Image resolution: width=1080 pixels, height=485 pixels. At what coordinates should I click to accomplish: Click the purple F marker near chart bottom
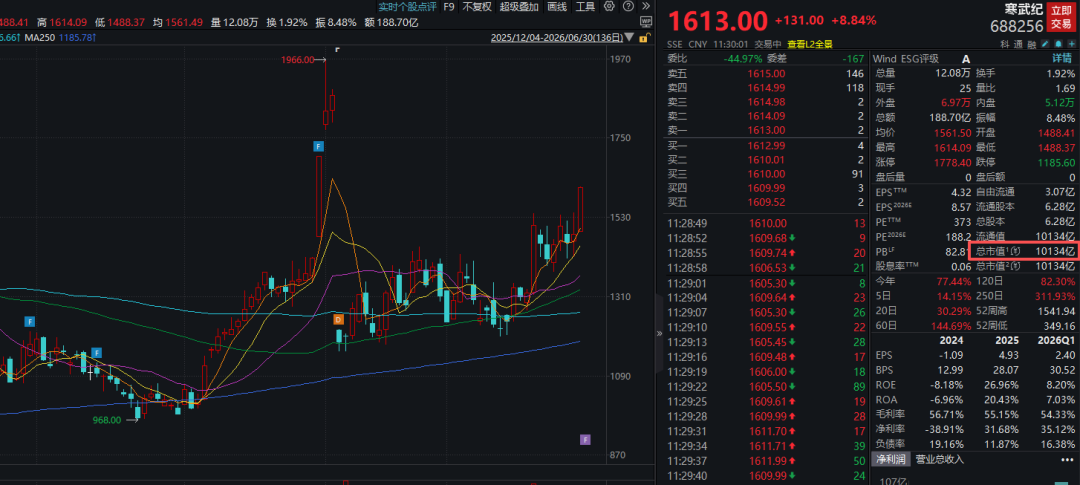(x=585, y=440)
